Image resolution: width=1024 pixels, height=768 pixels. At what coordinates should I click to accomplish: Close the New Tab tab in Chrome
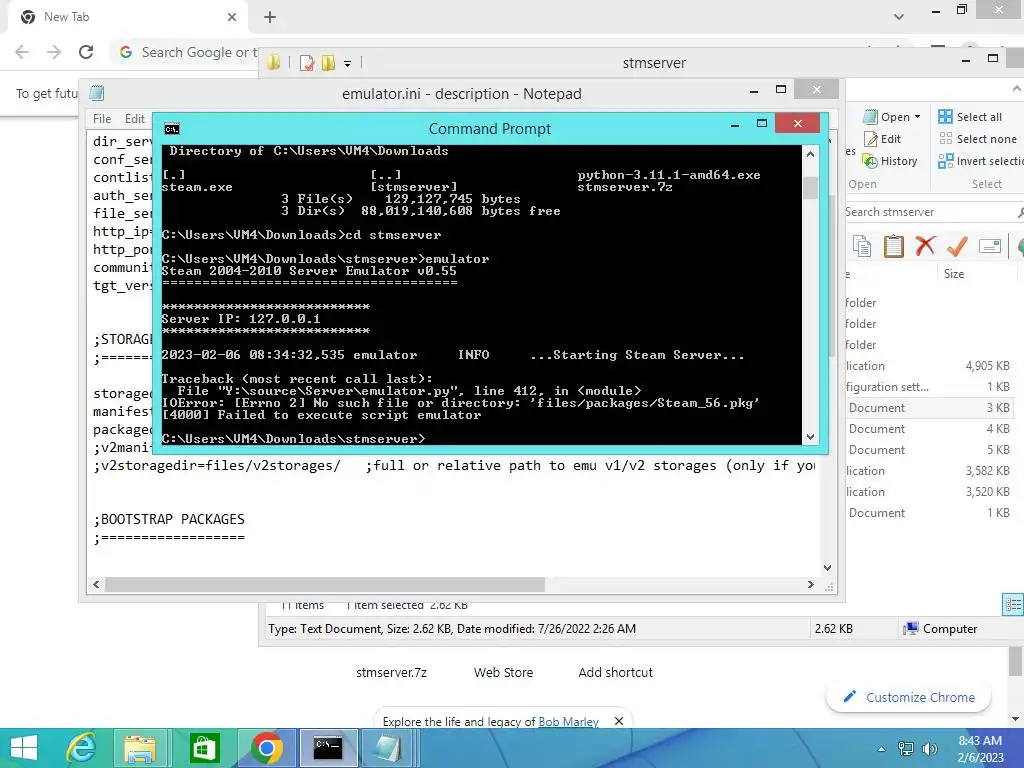pyautogui.click(x=232, y=17)
